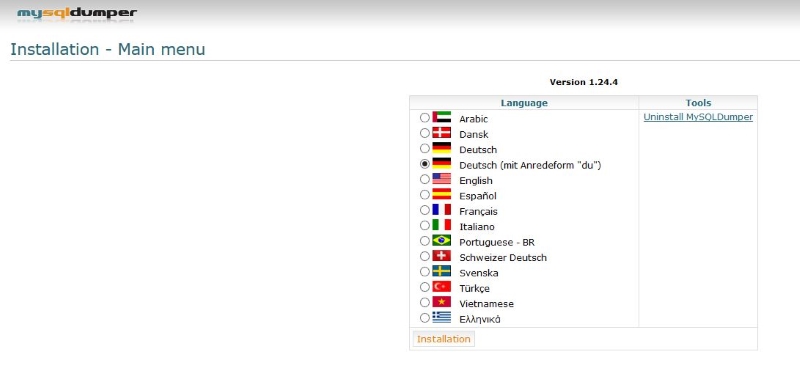Click the Installation button
This screenshot has height=385, width=800.
tap(443, 339)
